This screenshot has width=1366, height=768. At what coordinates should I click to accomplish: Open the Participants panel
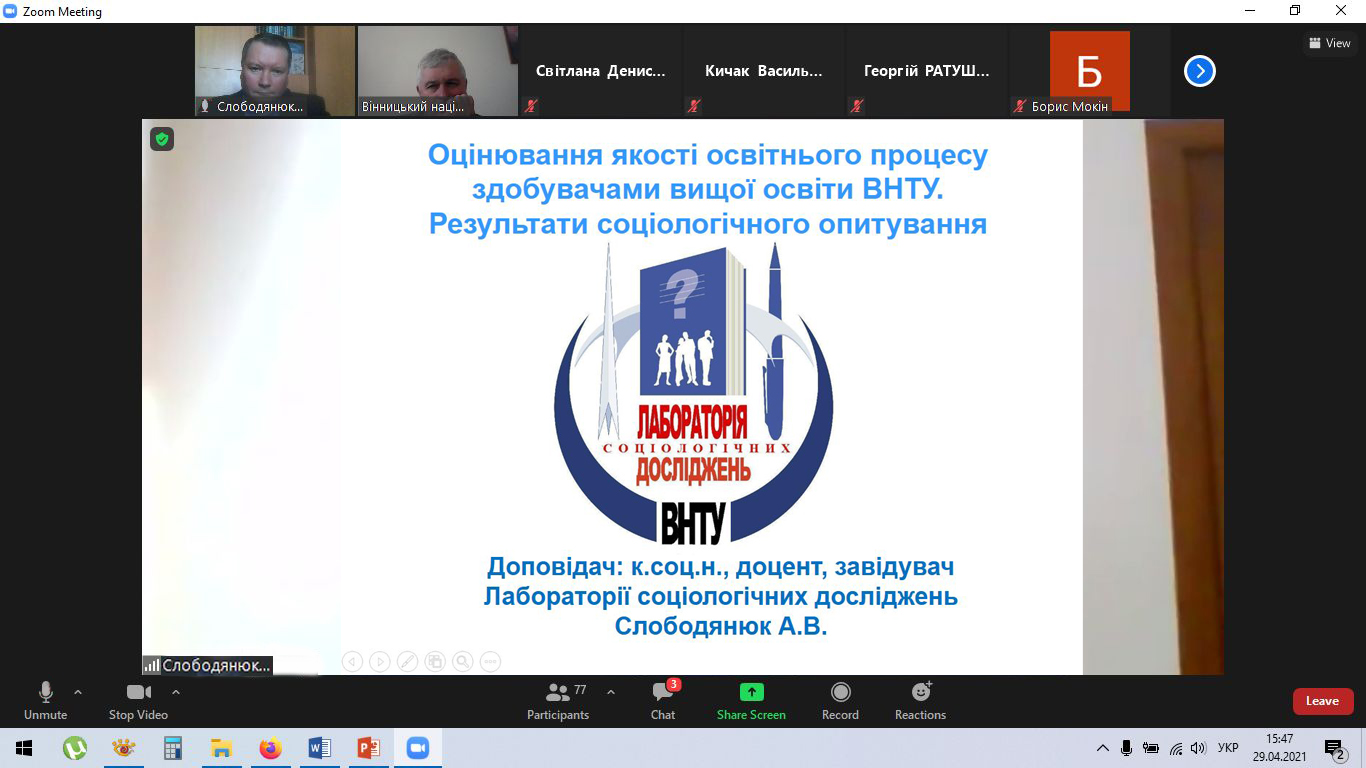pos(558,701)
